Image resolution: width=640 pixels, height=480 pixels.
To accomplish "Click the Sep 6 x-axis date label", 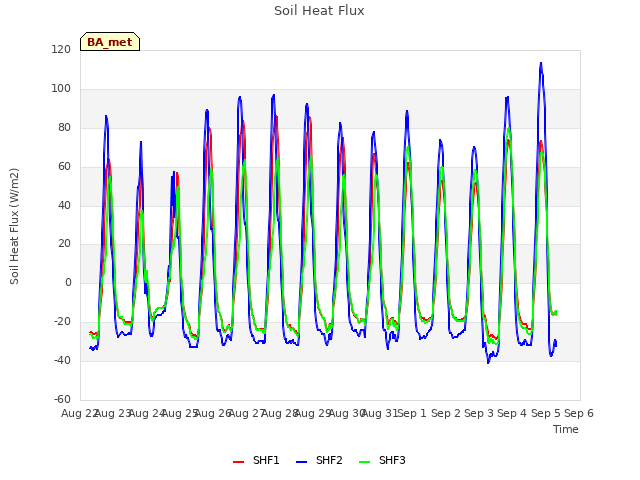I will (579, 413).
